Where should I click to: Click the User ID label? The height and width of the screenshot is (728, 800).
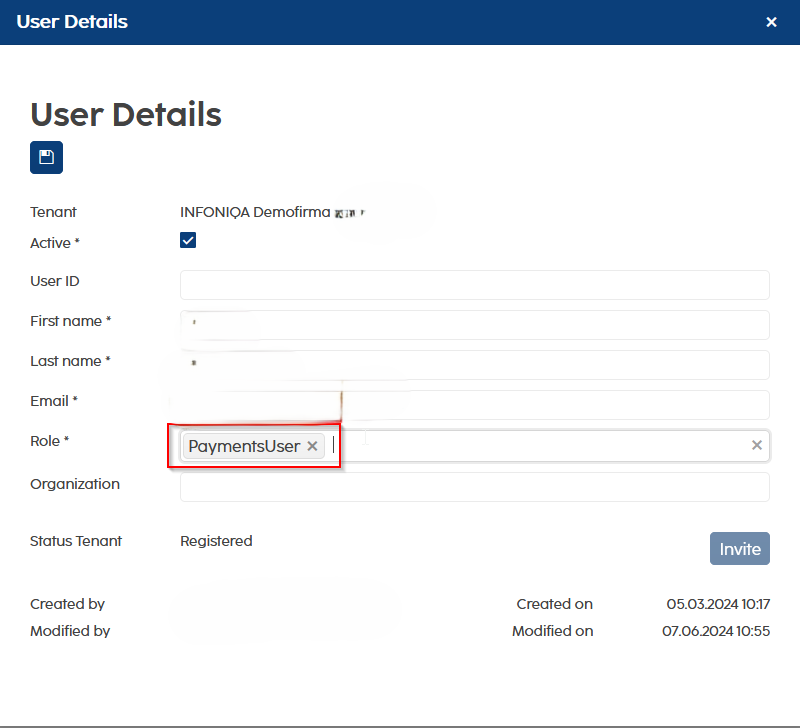click(55, 281)
